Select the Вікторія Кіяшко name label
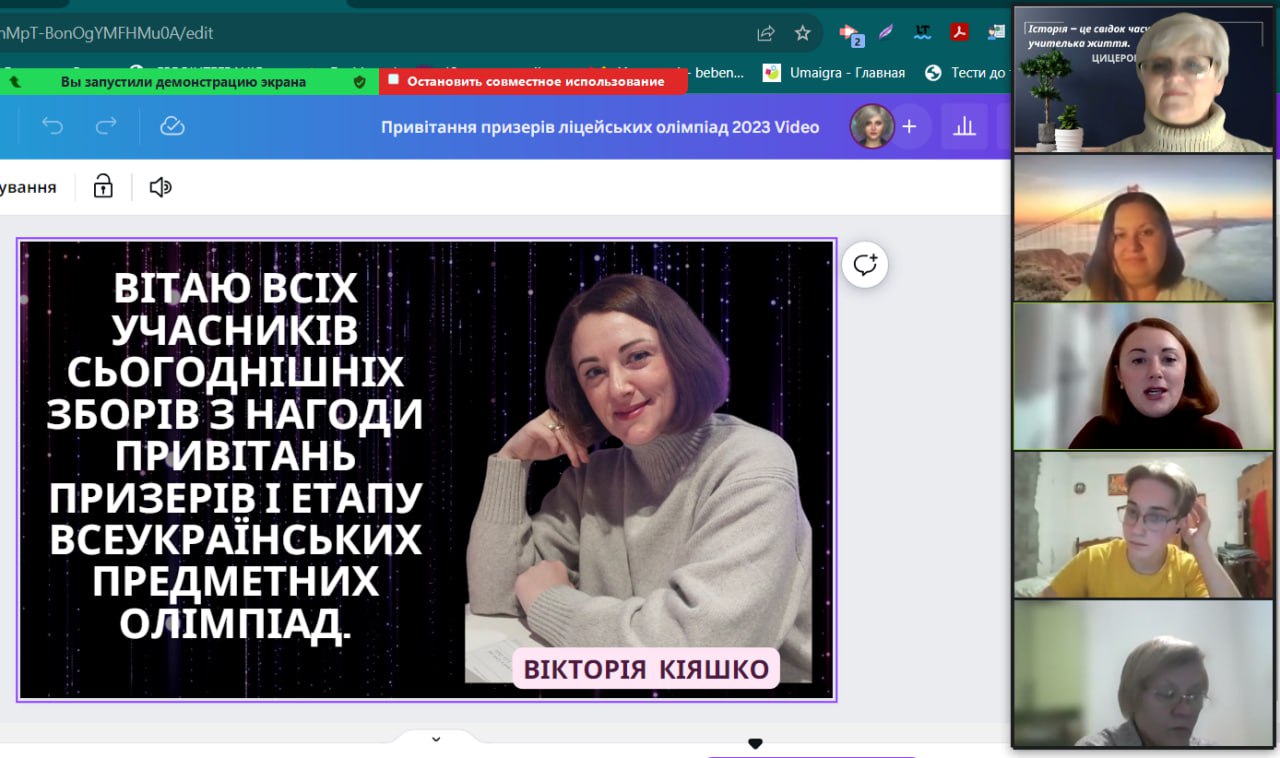 [x=647, y=668]
